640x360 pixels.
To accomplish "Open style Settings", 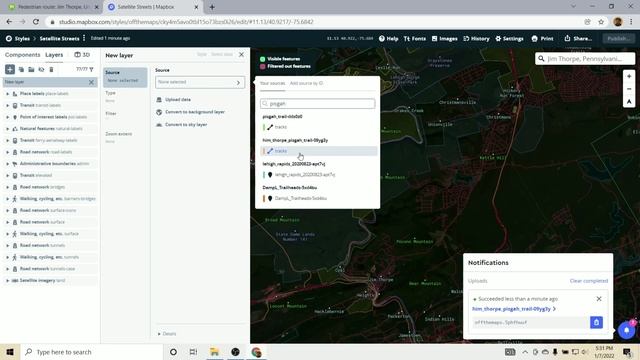I will [509, 38].
